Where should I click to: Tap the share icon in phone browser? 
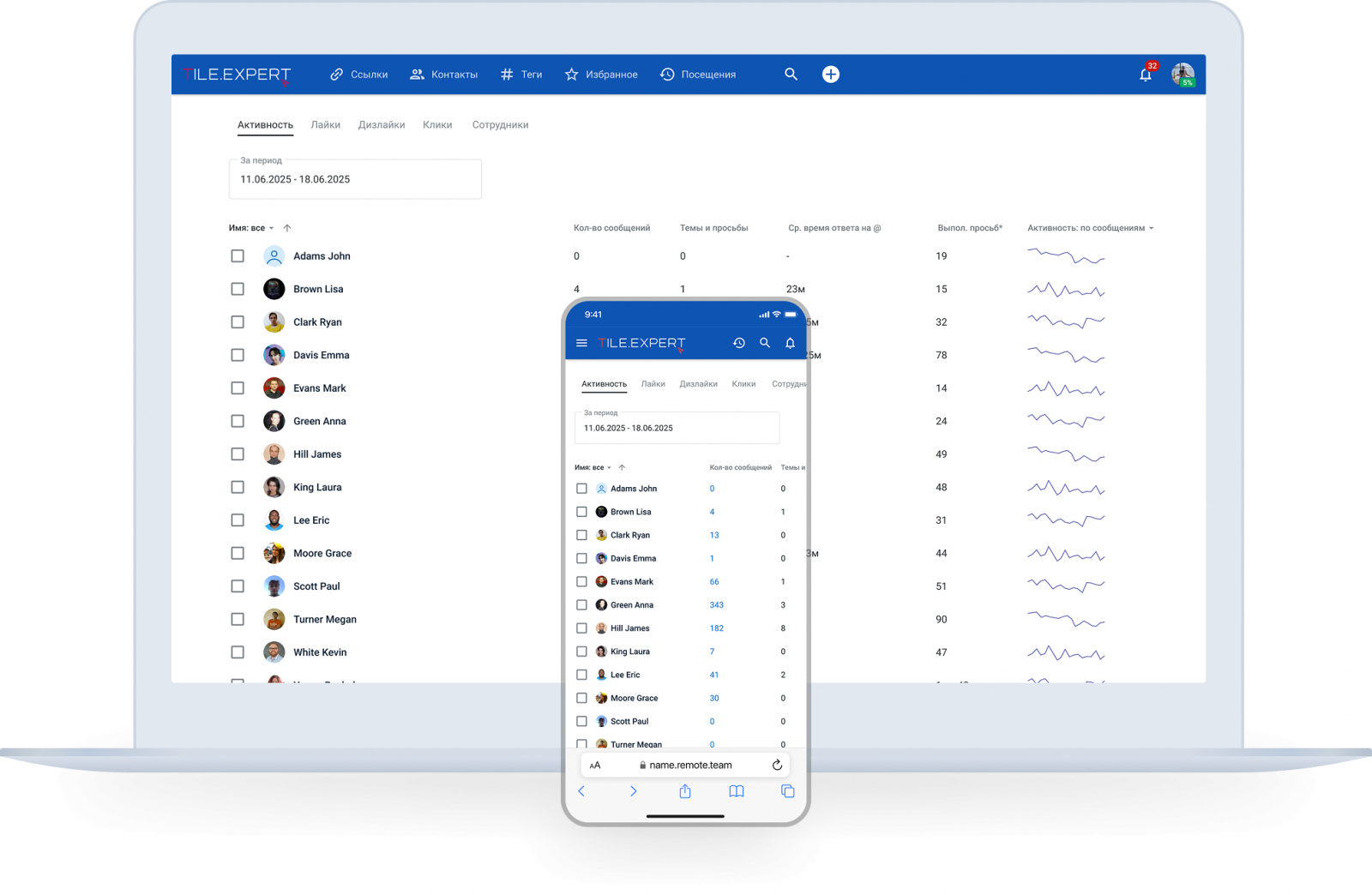point(685,791)
